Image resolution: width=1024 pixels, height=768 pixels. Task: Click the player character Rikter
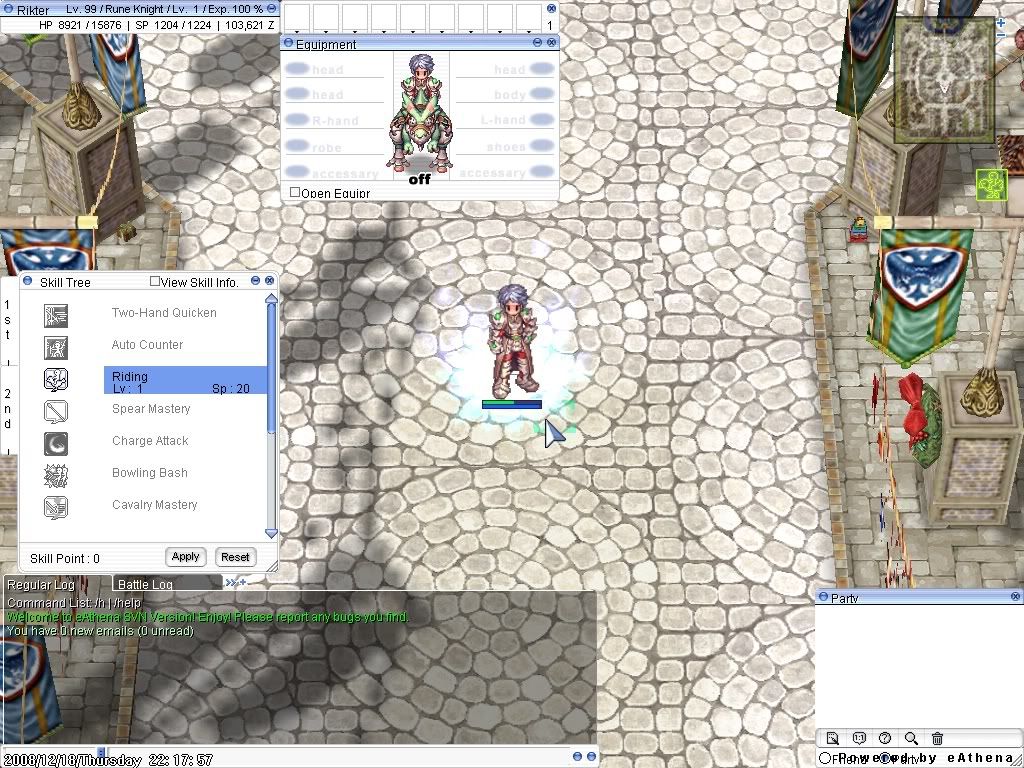tap(514, 342)
